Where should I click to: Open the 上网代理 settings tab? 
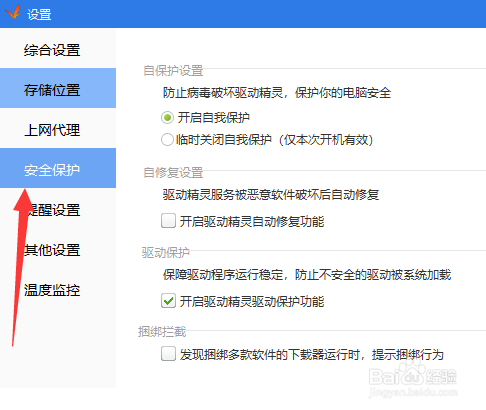coord(58,128)
